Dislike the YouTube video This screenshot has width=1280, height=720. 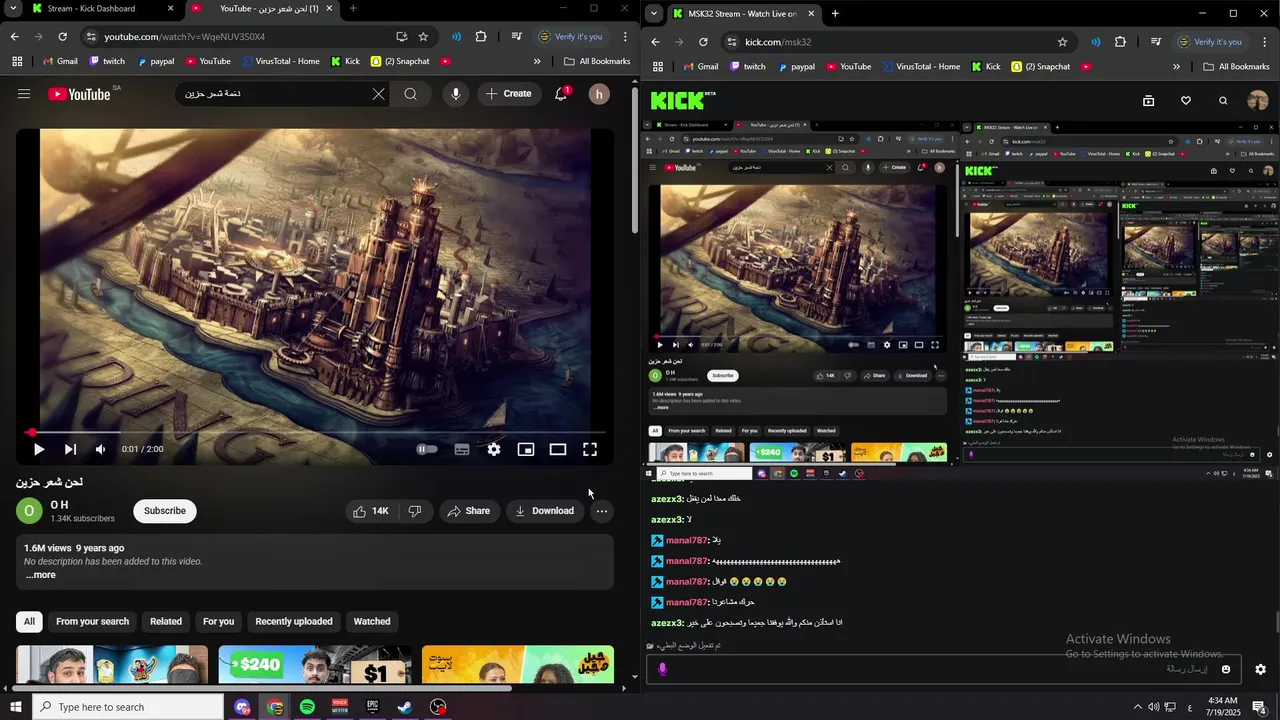(415, 511)
